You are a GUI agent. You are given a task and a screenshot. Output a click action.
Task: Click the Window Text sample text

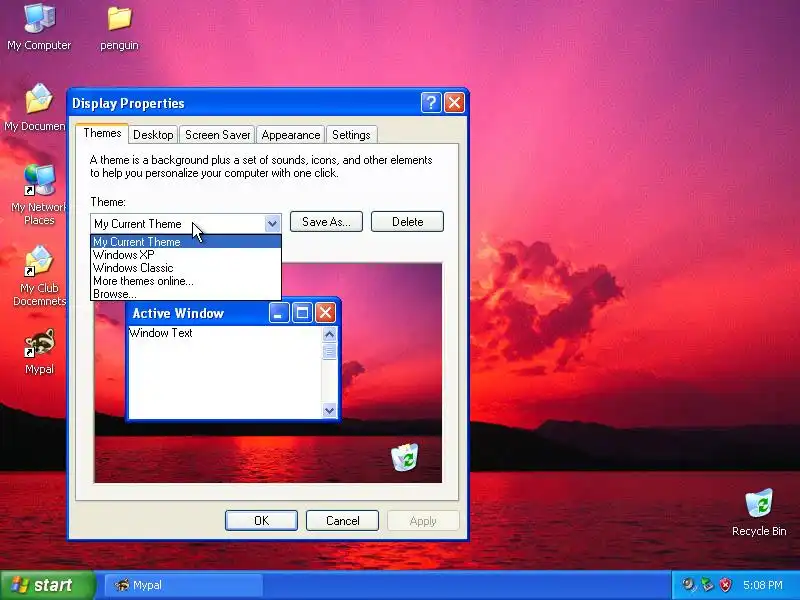(161, 333)
